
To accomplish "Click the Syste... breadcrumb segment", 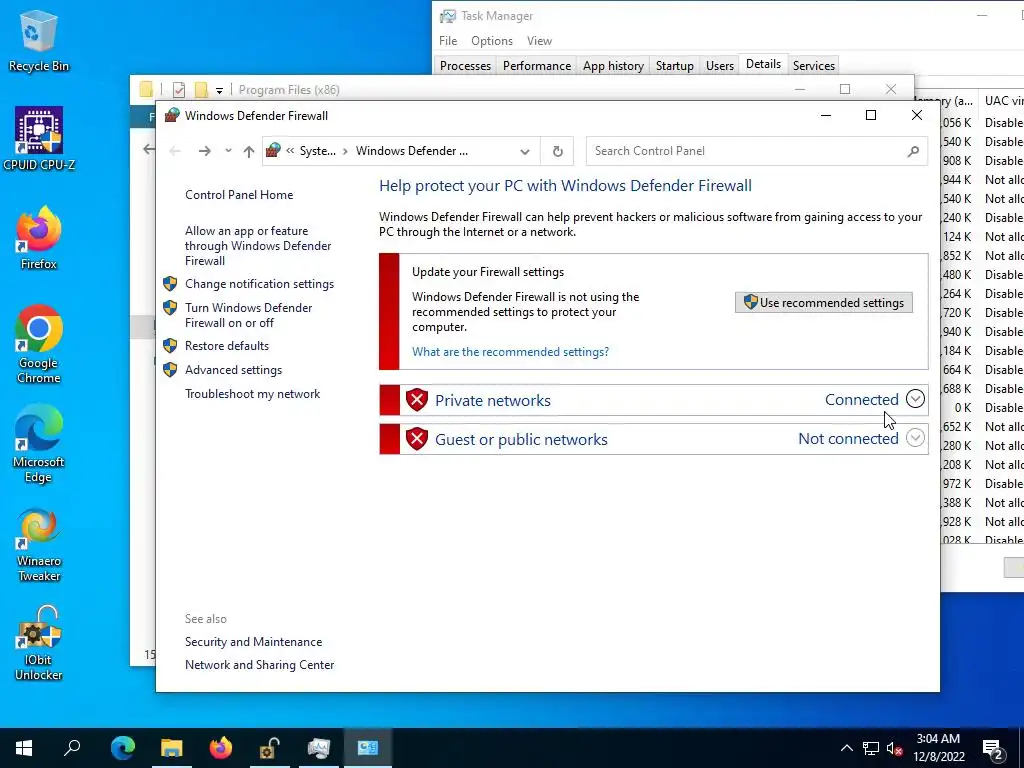I will pyautogui.click(x=317, y=151).
